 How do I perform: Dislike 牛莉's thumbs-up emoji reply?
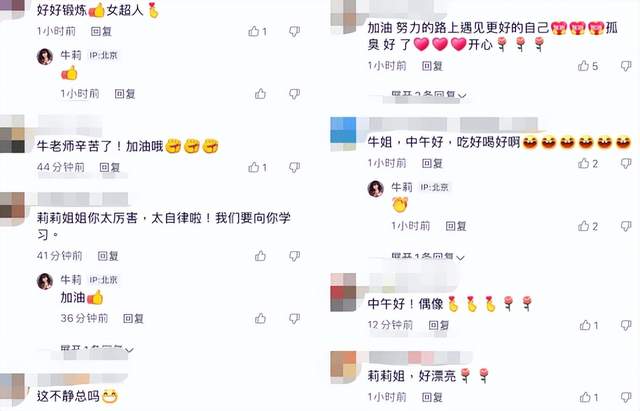[294, 94]
